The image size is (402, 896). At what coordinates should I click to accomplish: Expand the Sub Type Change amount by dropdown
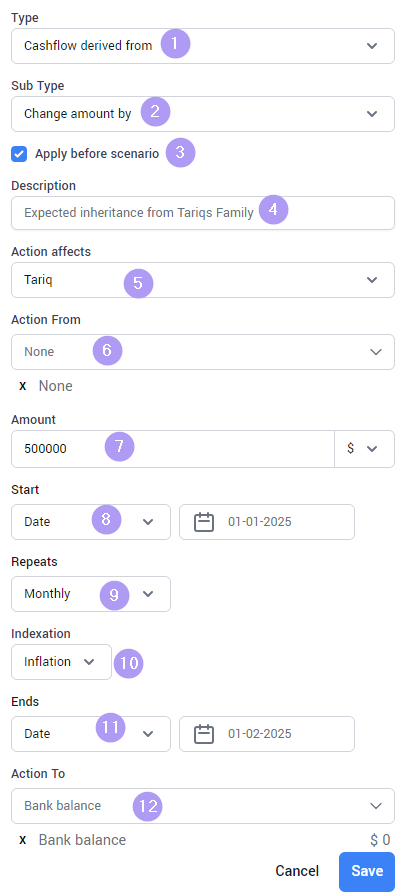[x=203, y=114]
